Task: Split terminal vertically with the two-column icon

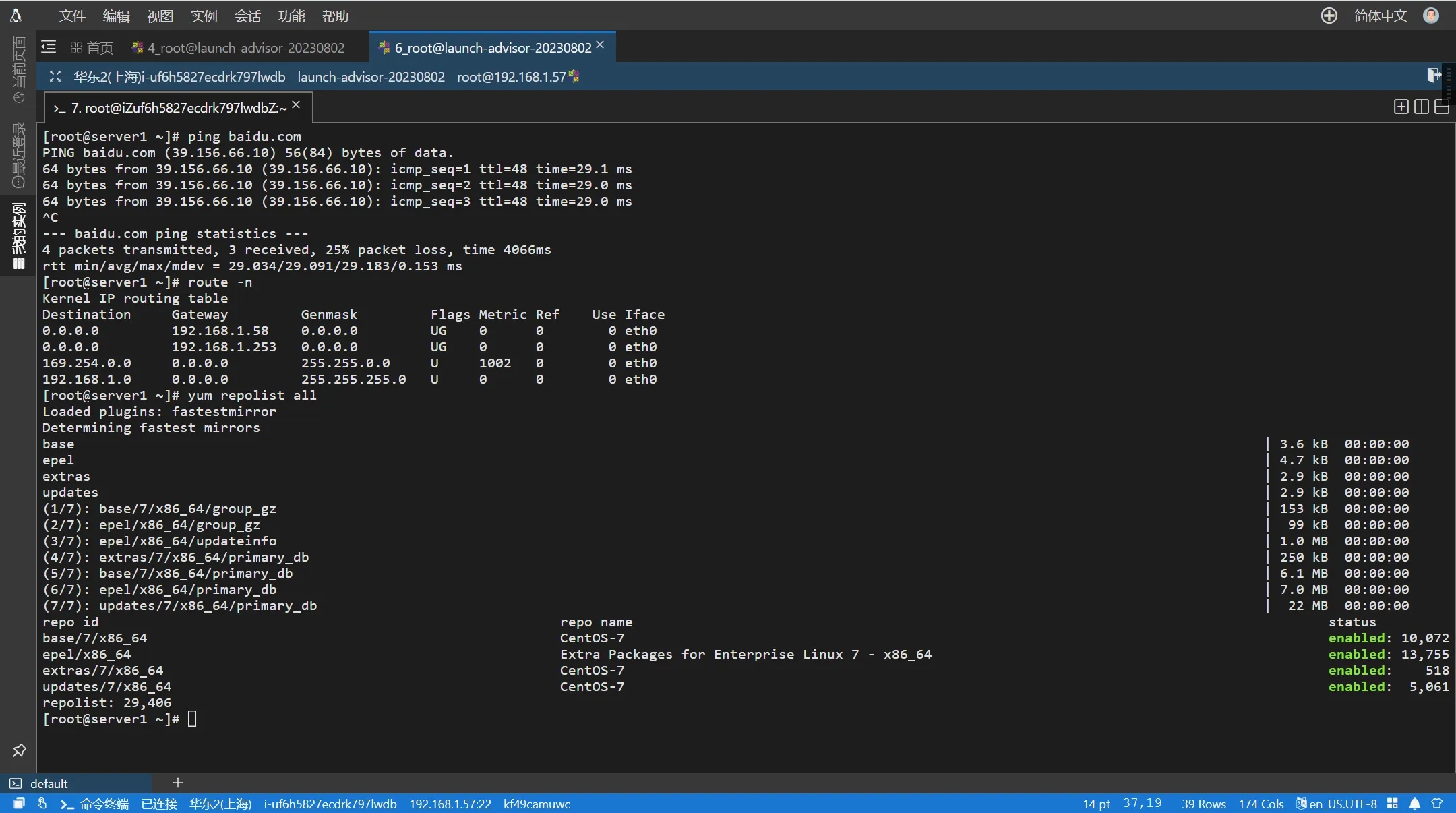Action: point(1422,107)
